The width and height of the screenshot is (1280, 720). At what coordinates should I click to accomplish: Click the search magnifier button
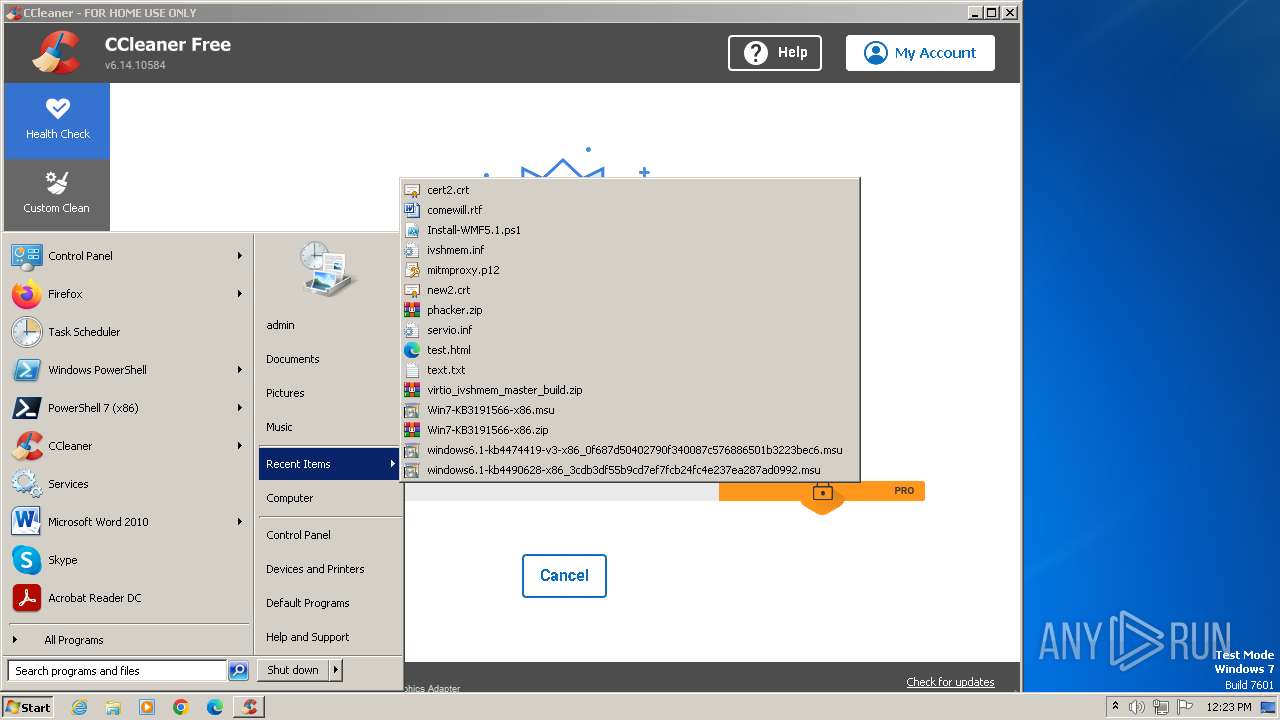[238, 671]
